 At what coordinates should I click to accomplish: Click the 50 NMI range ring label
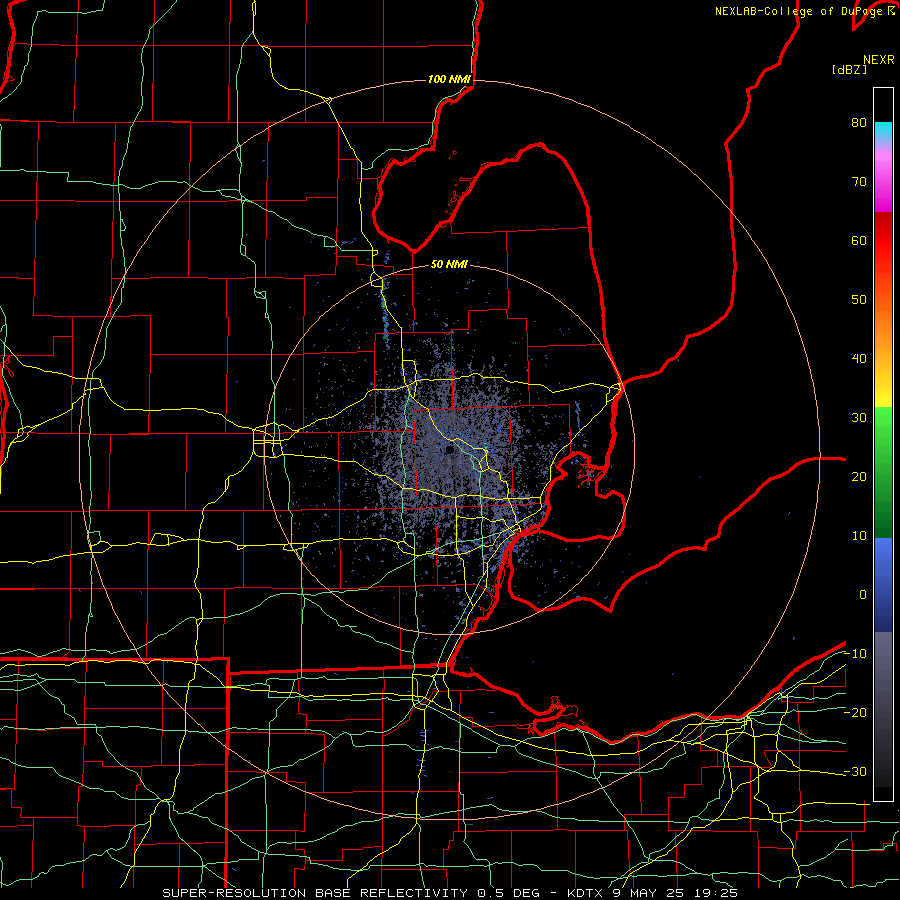pos(449,264)
